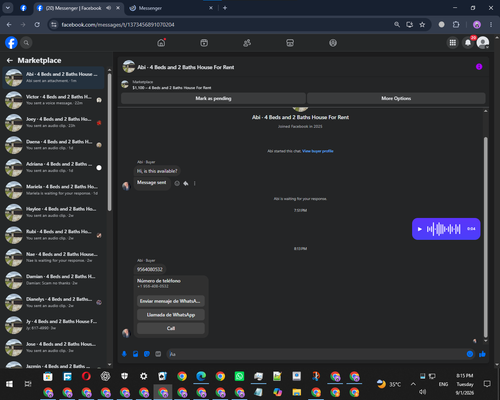This screenshot has height=400, width=500.
Task: Attach a photo file icon
Action: pos(136,354)
